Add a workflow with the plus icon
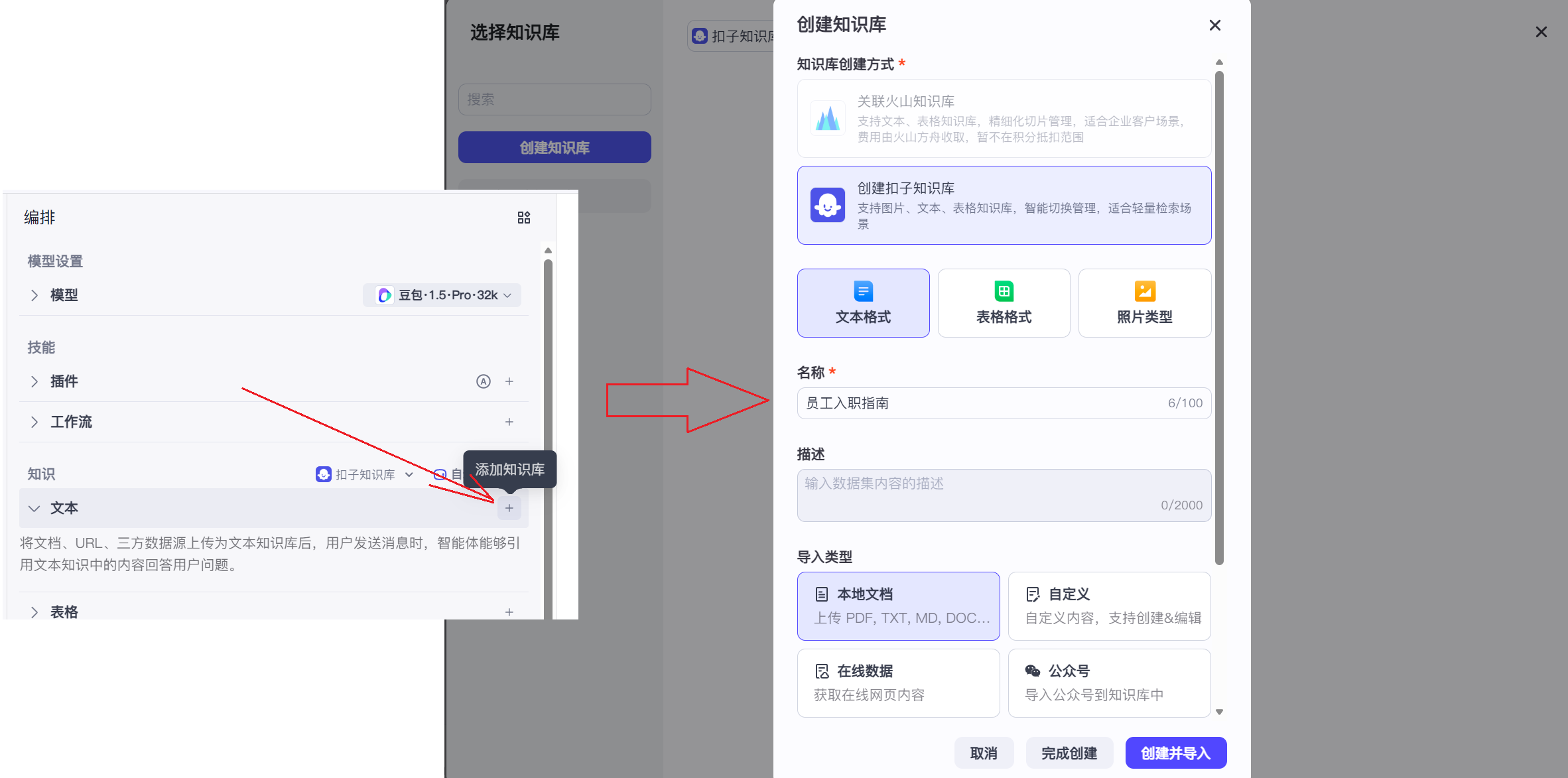Viewport: 1568px width, 778px height. click(509, 422)
